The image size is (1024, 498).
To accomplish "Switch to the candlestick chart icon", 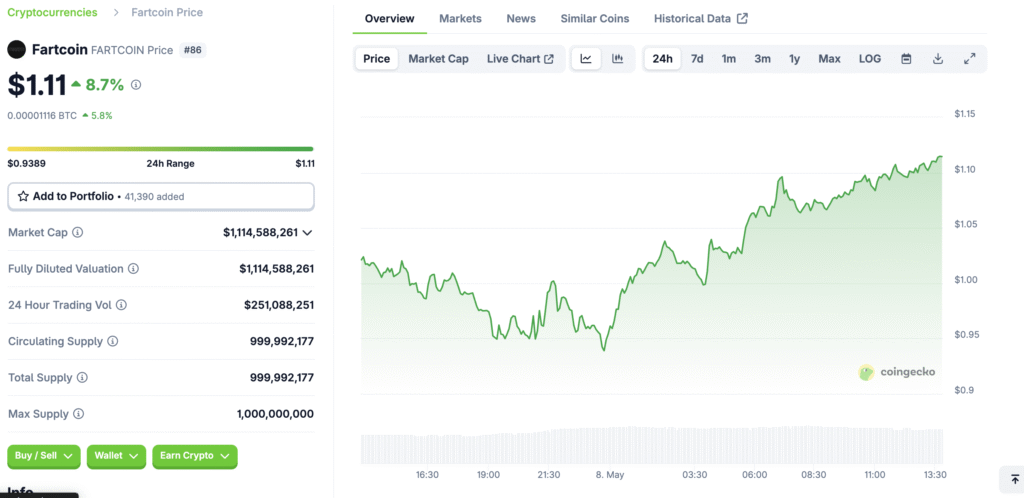I will [x=618, y=59].
